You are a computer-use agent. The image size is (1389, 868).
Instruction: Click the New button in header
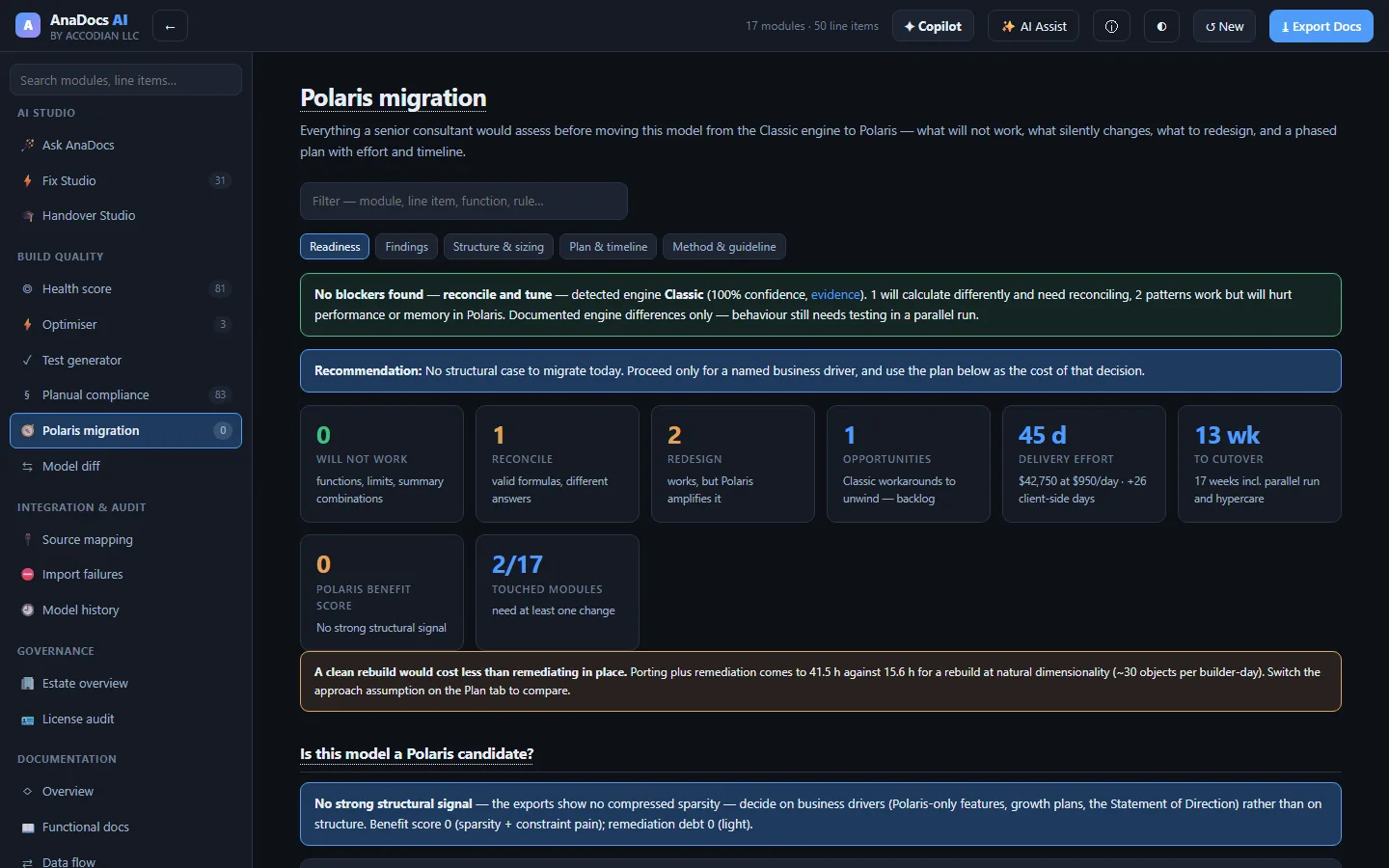(x=1224, y=26)
